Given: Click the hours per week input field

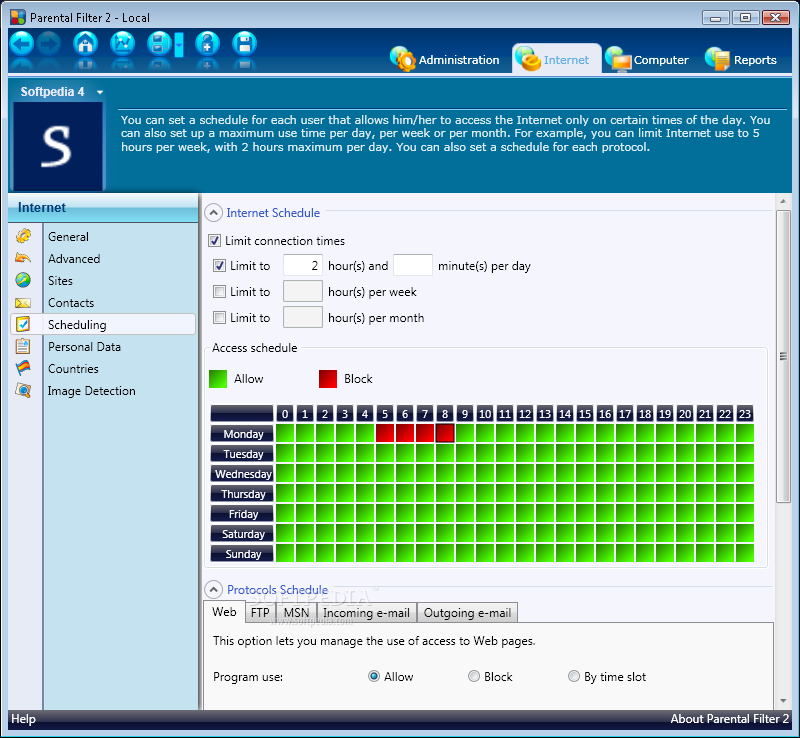Looking at the screenshot, I should pyautogui.click(x=303, y=291).
